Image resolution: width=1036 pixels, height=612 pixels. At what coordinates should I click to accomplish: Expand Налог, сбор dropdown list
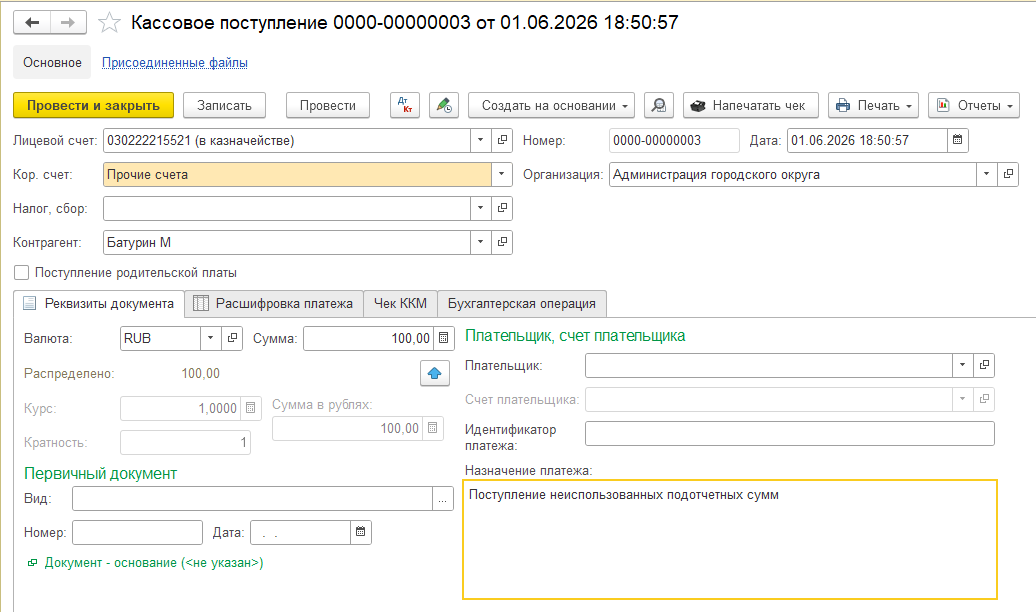[480, 208]
